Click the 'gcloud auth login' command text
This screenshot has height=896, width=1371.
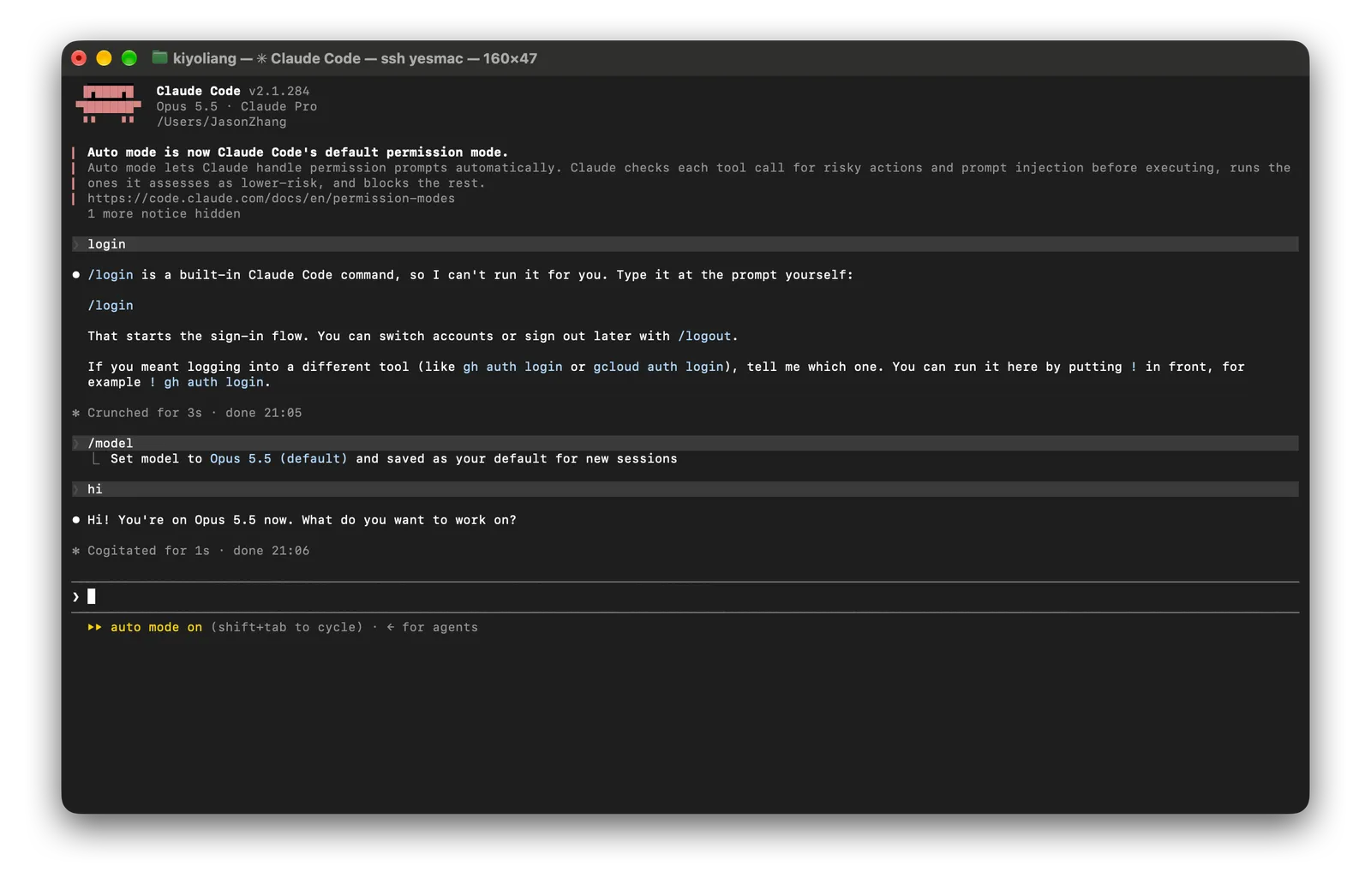coord(658,367)
